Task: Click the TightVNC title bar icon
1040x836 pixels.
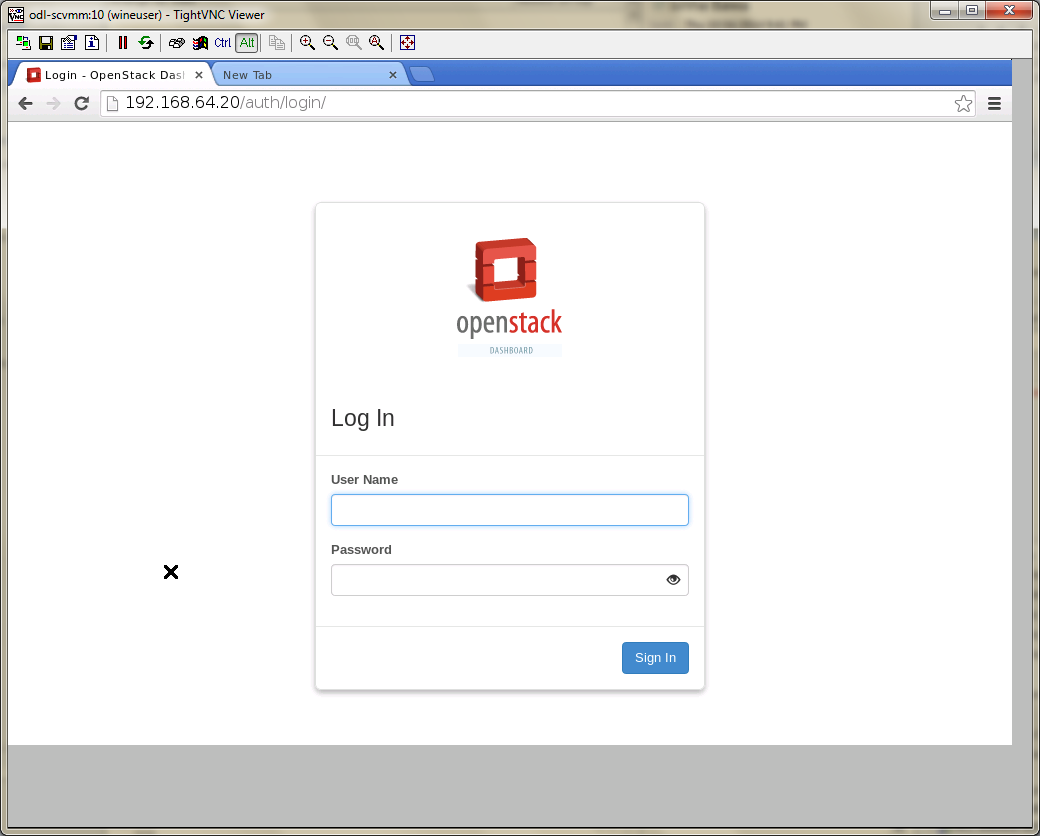Action: pyautogui.click(x=16, y=15)
